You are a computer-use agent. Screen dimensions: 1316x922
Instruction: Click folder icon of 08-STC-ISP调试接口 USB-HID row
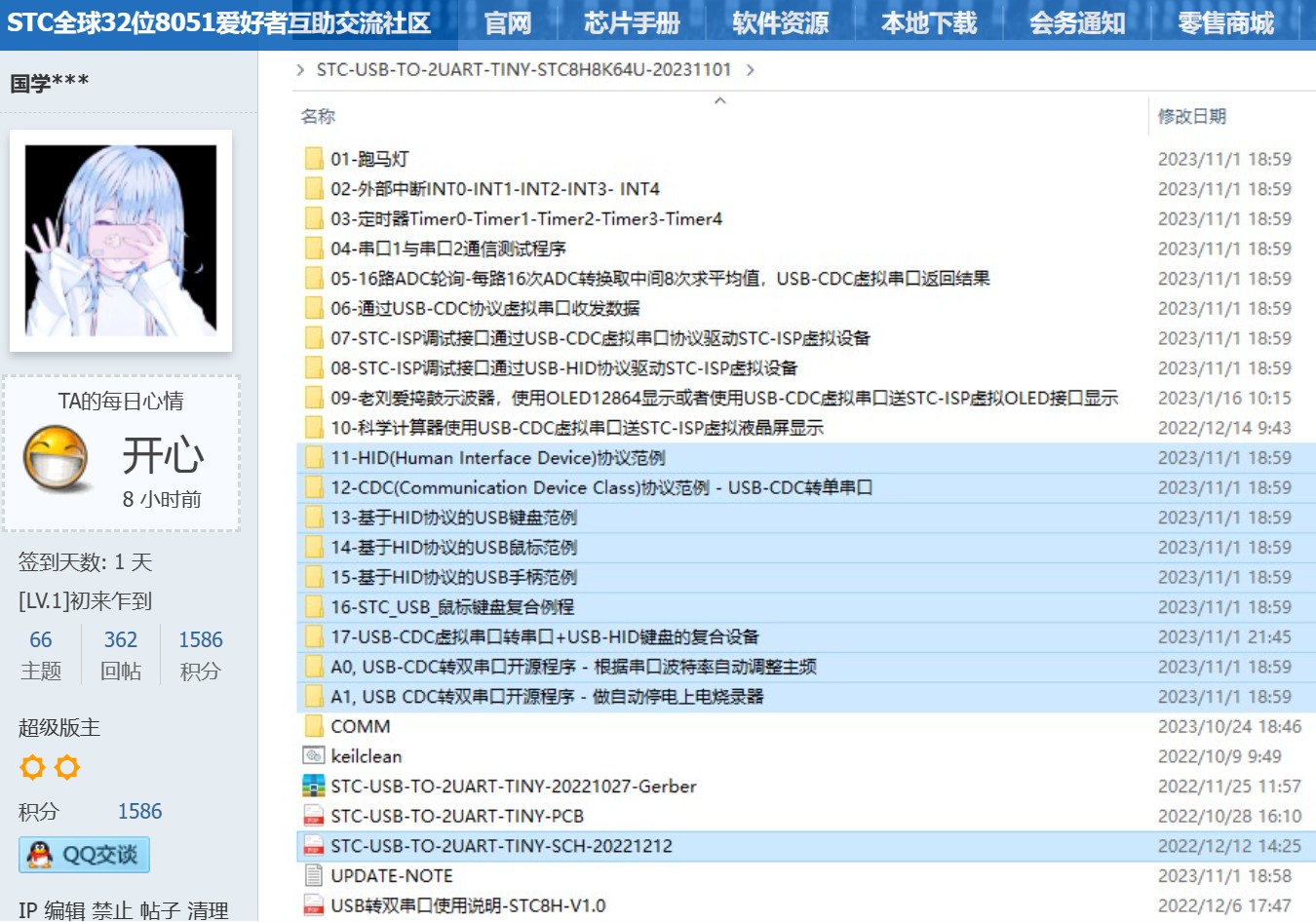tap(314, 368)
